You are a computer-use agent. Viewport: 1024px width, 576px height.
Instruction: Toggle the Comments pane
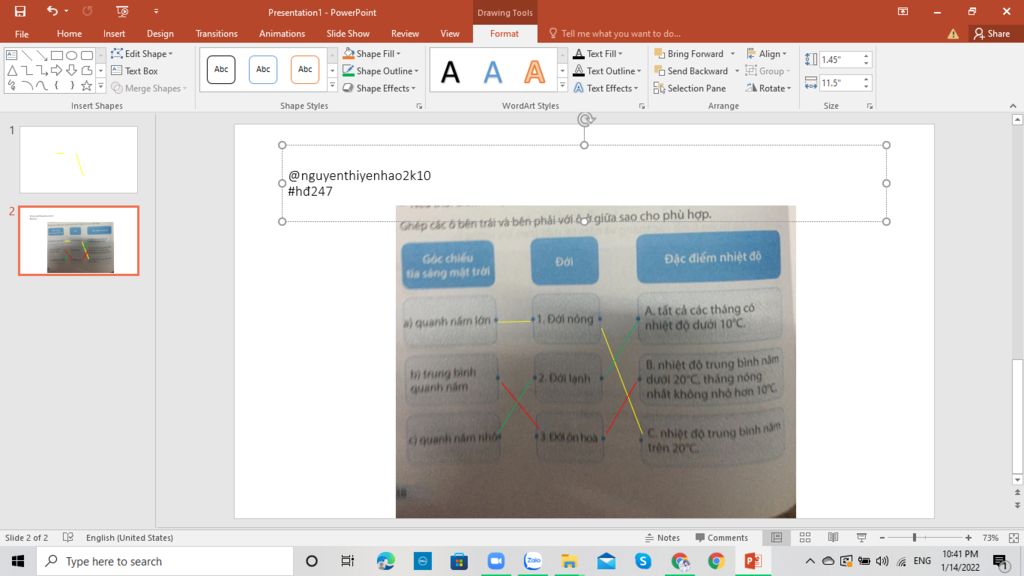pos(722,537)
